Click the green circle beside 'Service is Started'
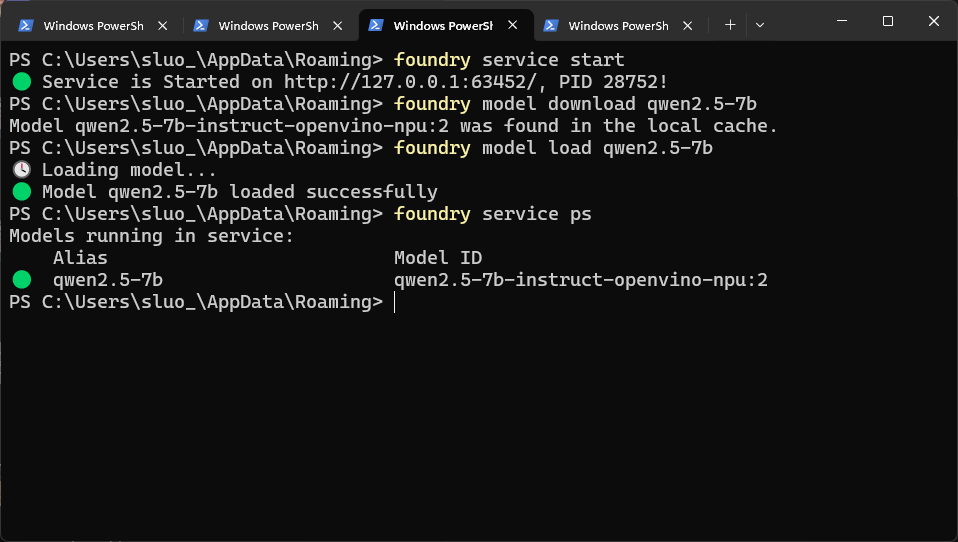Image resolution: width=958 pixels, height=542 pixels. [x=22, y=82]
